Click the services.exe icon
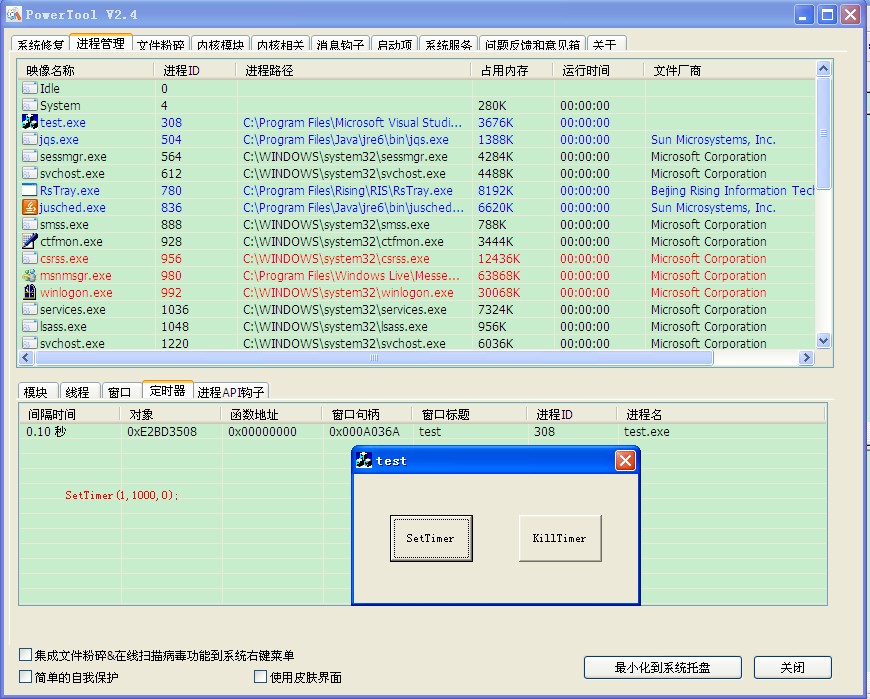This screenshot has width=870, height=699. coord(29,309)
